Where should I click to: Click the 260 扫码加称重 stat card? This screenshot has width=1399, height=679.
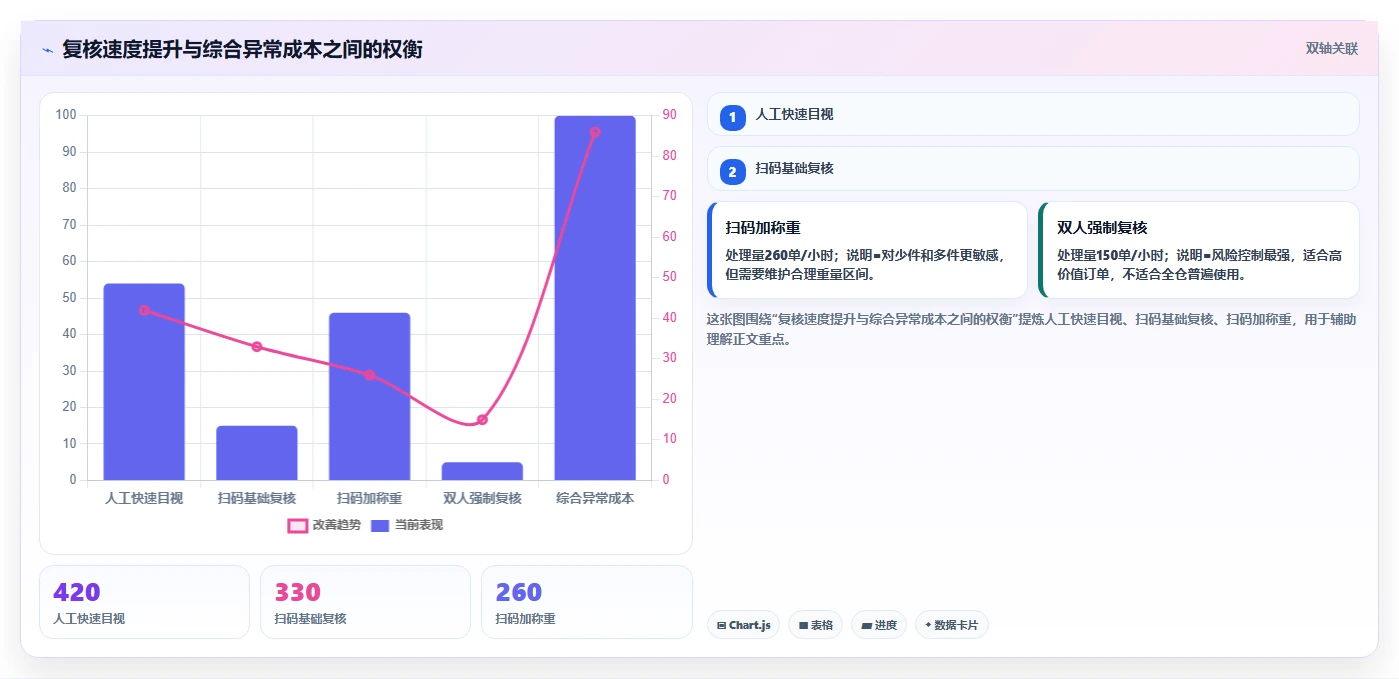[587, 602]
